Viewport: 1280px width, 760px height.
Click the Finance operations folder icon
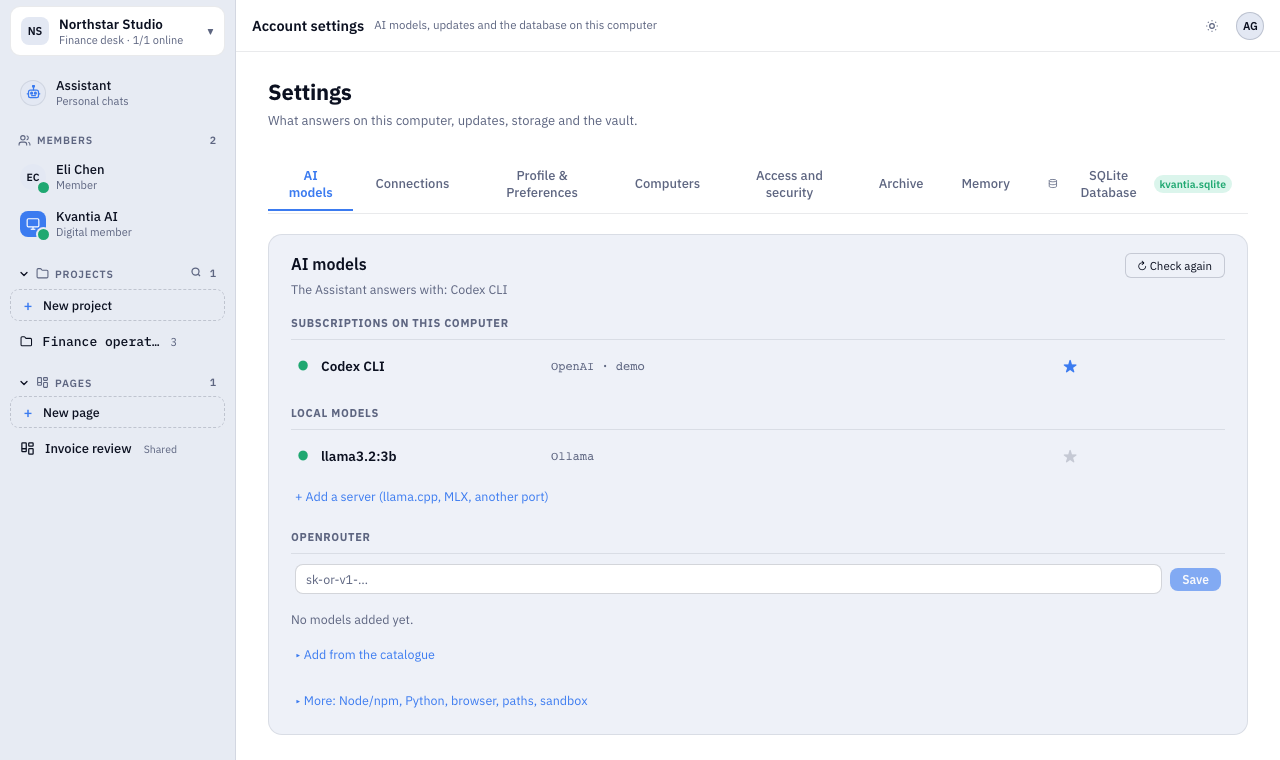(x=27, y=341)
